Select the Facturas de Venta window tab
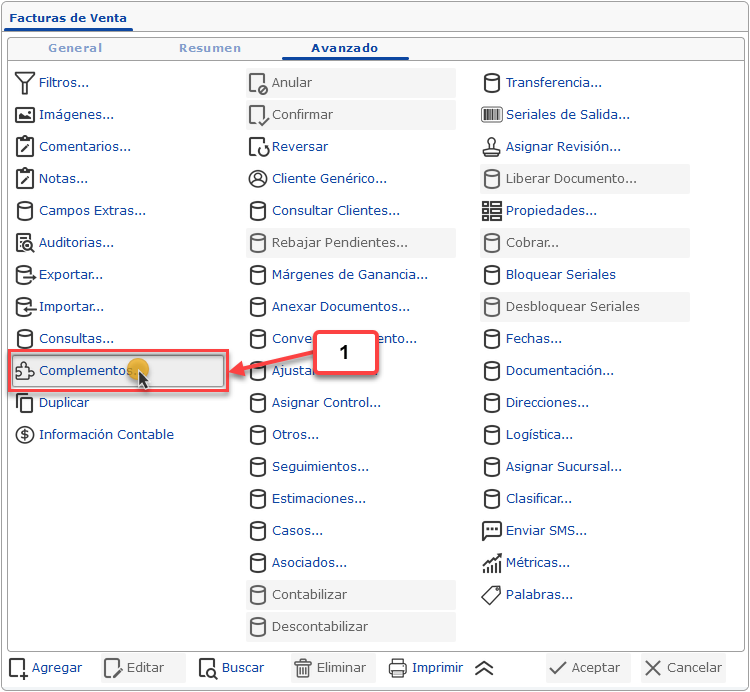This screenshot has height=692, width=750. (x=68, y=18)
